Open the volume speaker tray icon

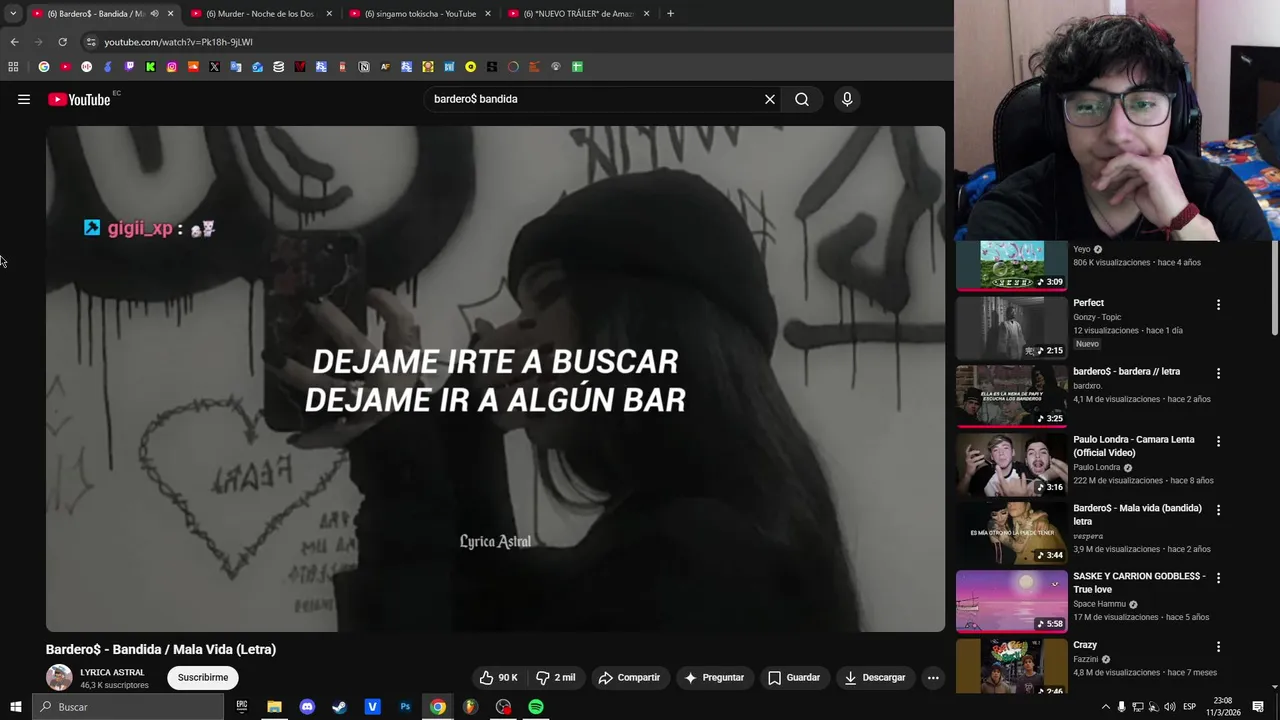click(x=1170, y=707)
